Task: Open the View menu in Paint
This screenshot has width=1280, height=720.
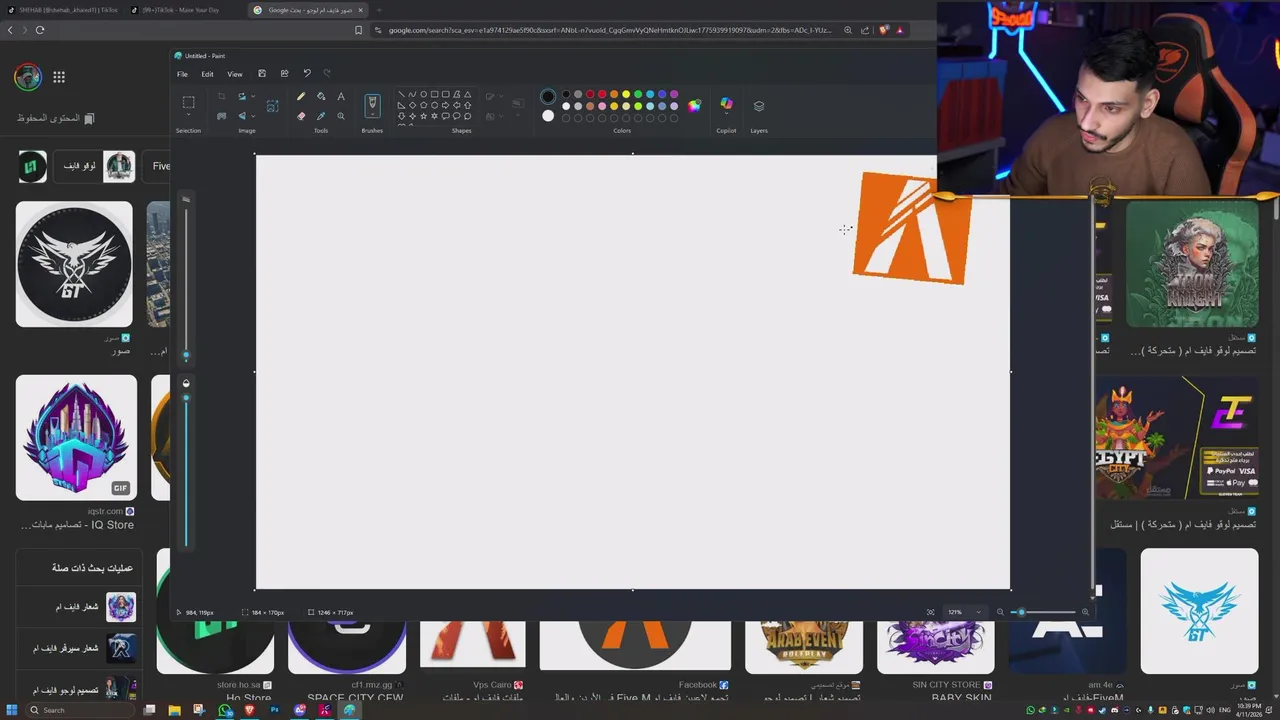Action: 235,74
